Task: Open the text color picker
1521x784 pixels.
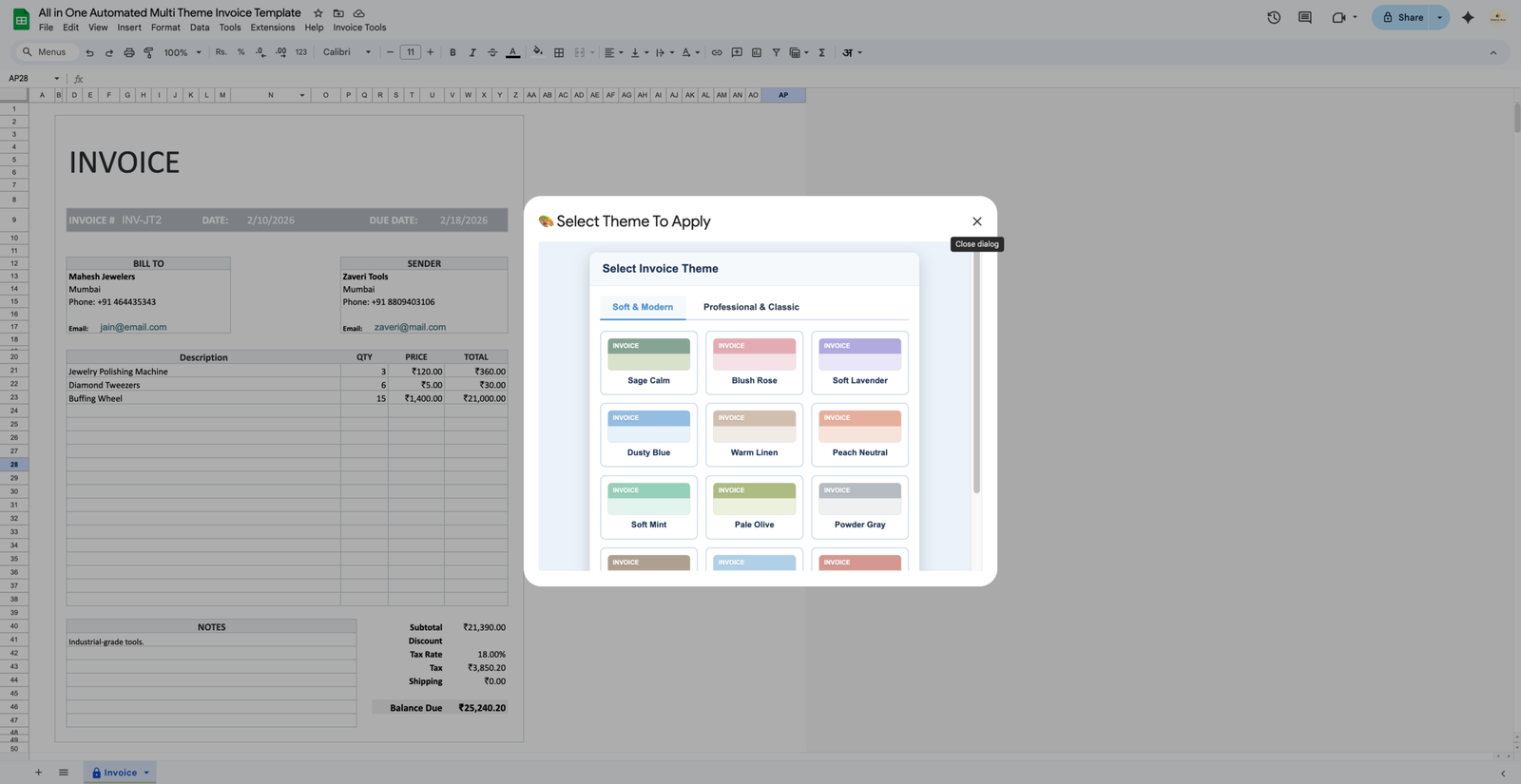Action: (x=512, y=52)
